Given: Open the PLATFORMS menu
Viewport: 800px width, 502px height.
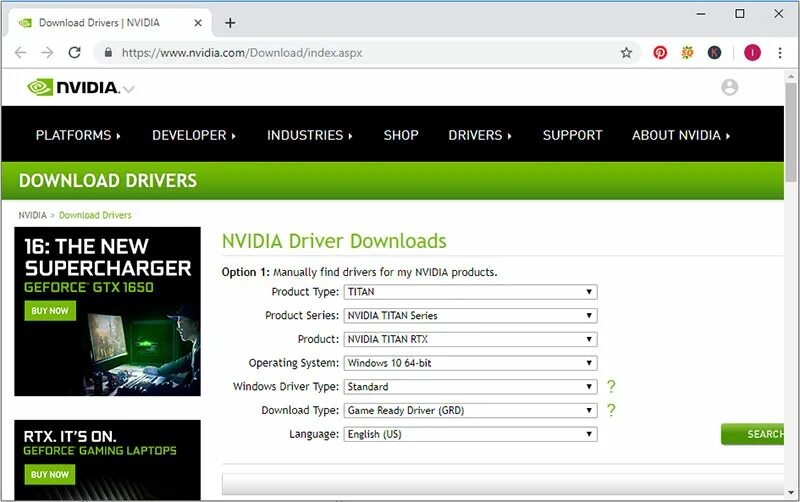Looking at the screenshot, I should point(78,135).
